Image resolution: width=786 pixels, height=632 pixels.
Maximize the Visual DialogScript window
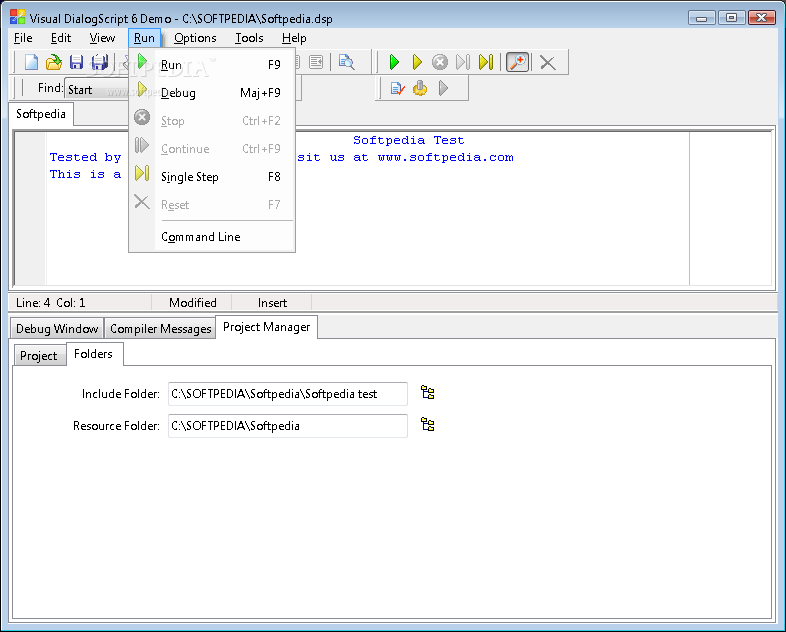(731, 18)
